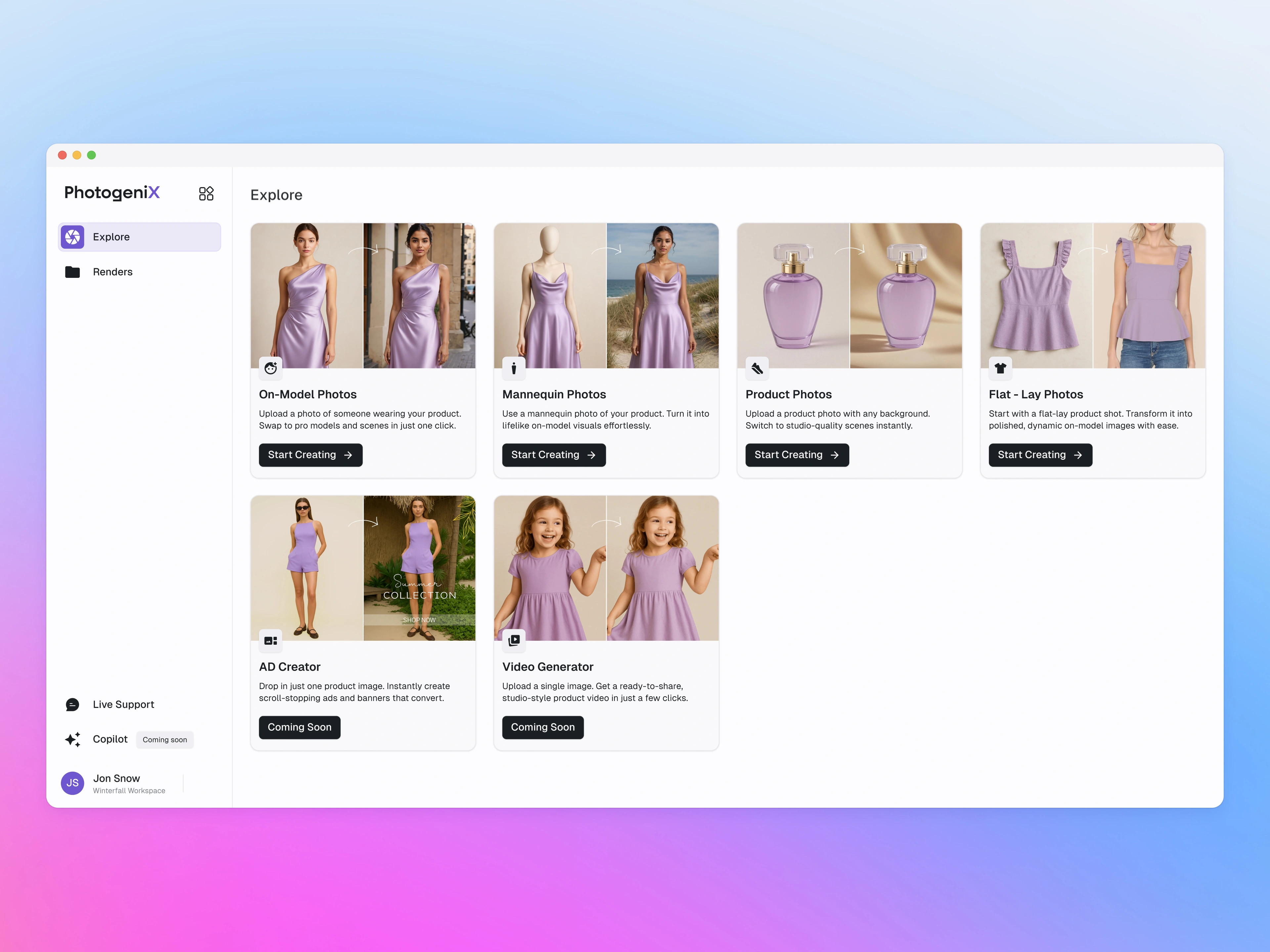Open the Renders folder icon
This screenshot has width=1270, height=952.
click(72, 272)
